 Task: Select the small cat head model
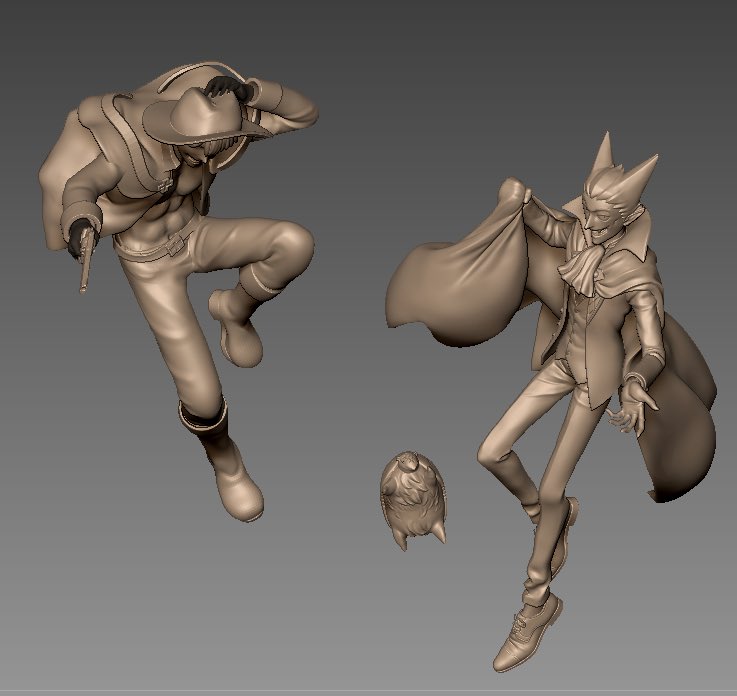412,500
